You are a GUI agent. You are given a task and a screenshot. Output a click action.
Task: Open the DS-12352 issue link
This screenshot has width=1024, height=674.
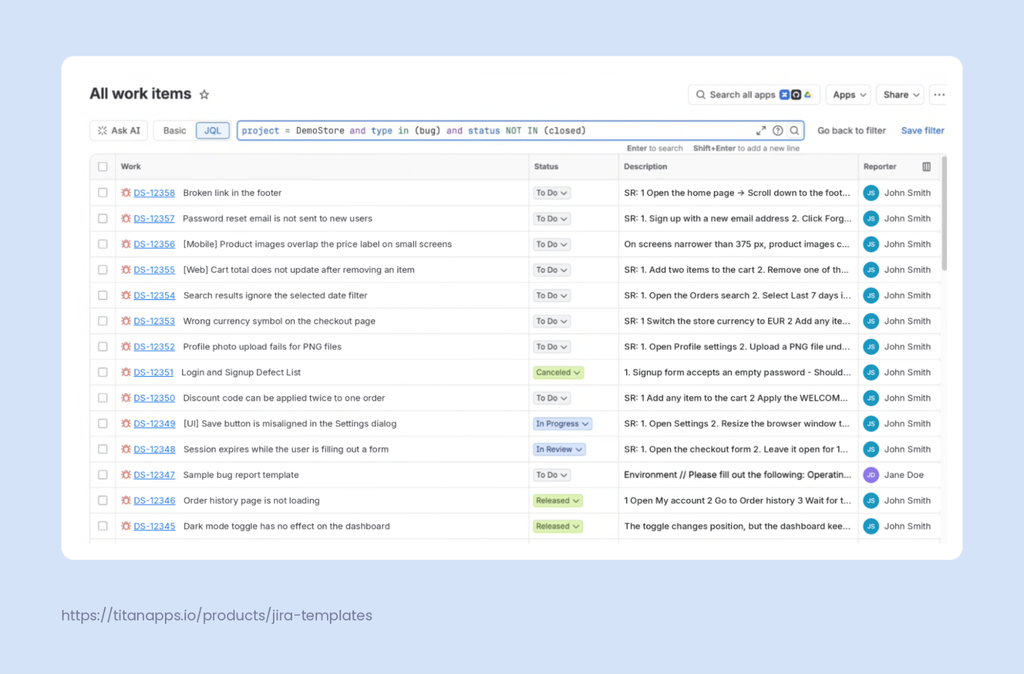pos(154,347)
